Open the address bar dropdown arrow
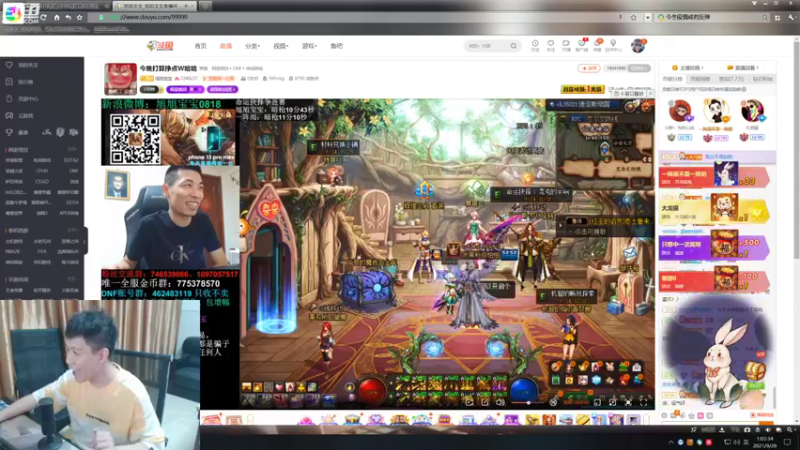Image resolution: width=800 pixels, height=450 pixels. pyautogui.click(x=647, y=17)
